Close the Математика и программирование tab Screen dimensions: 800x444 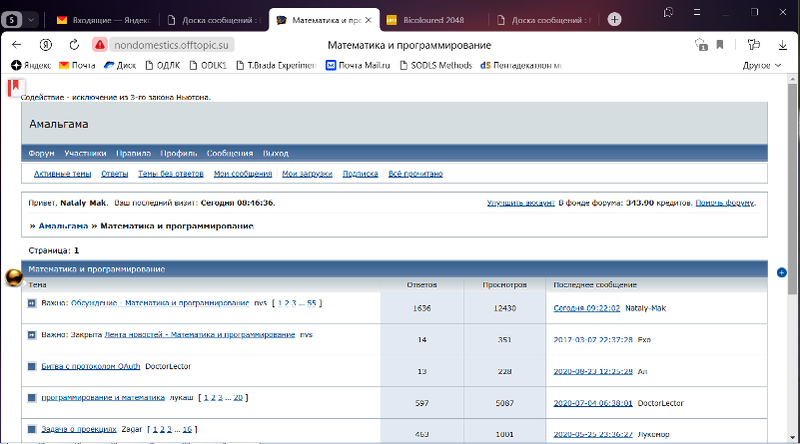[368, 20]
